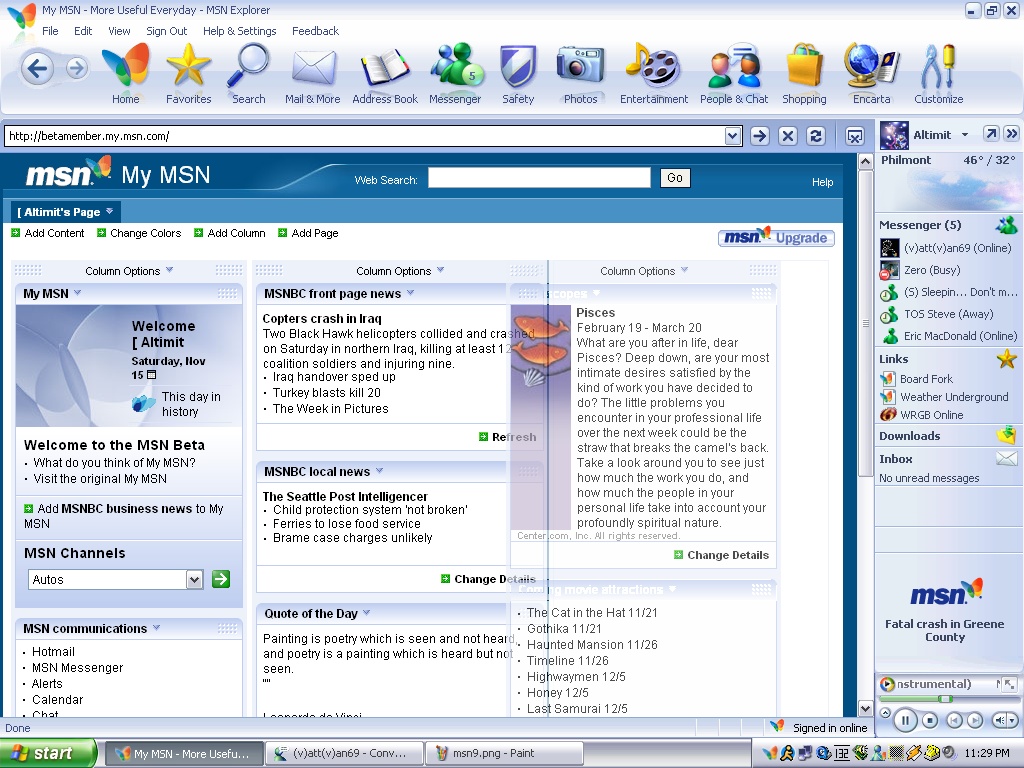Open the Hotmail link
Screen dimensions: 1024x768
[53, 652]
